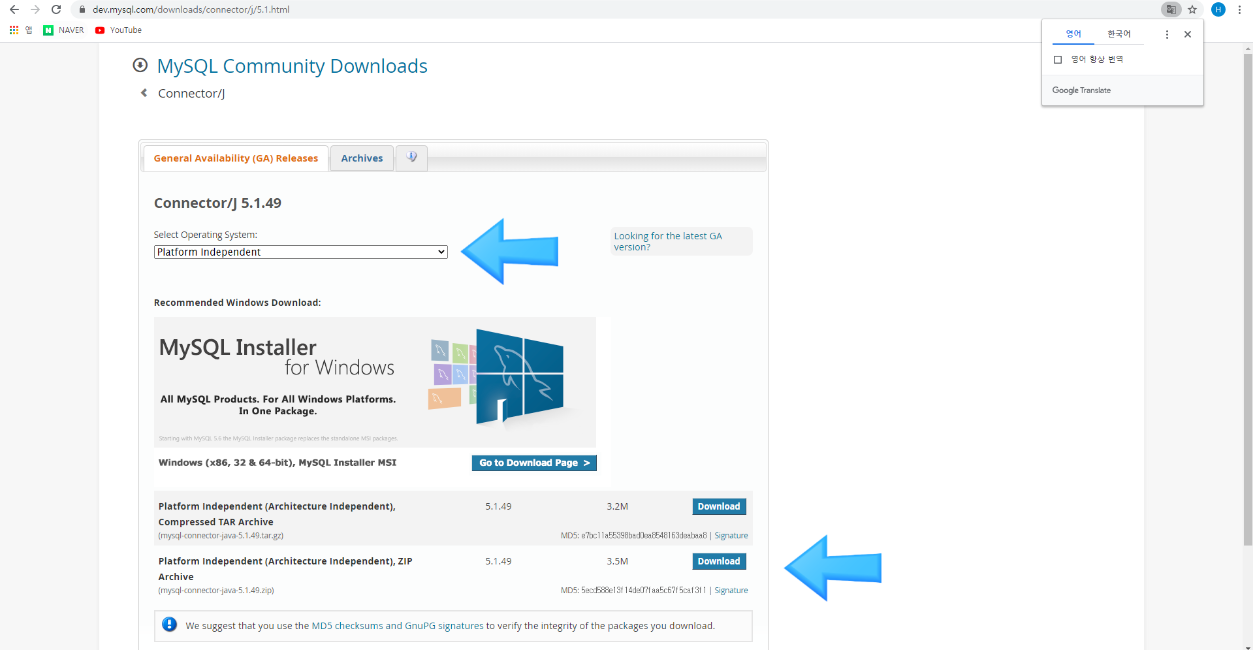Click the back chevron next to Connector/J
The width and height of the screenshot is (1253, 650).
tap(144, 93)
